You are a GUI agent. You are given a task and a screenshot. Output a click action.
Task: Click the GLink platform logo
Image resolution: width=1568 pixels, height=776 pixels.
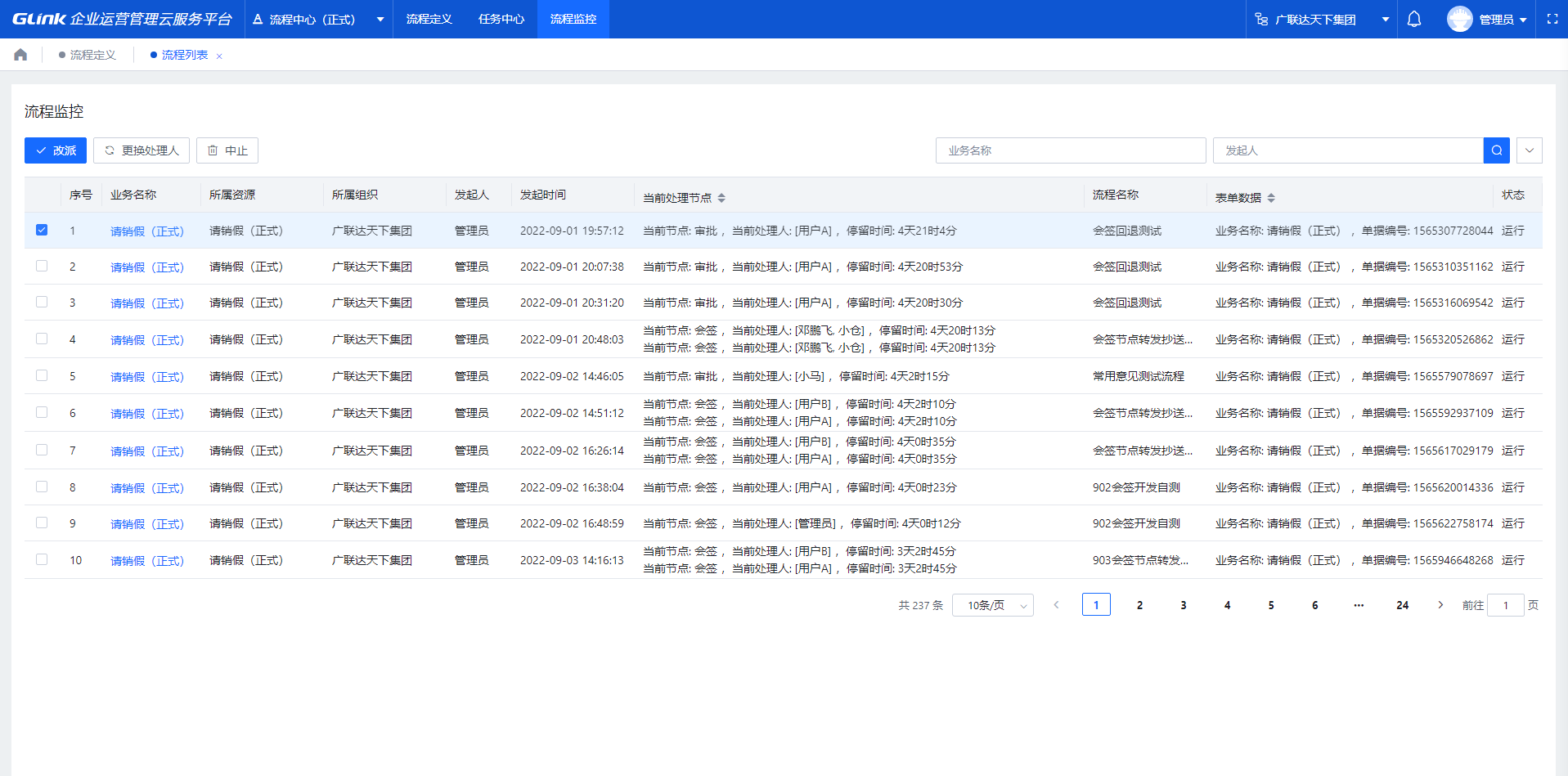click(x=123, y=19)
